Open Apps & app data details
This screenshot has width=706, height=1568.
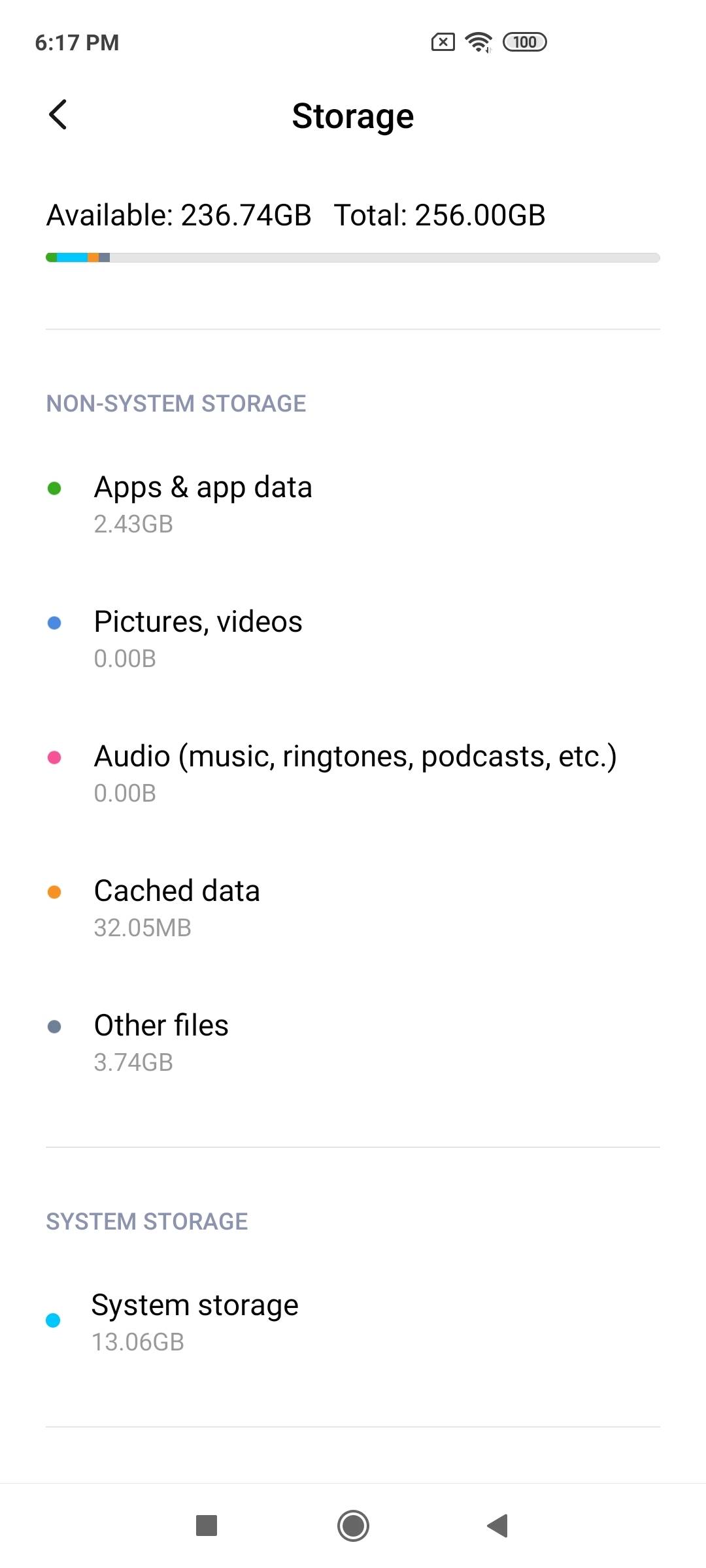coord(203,504)
